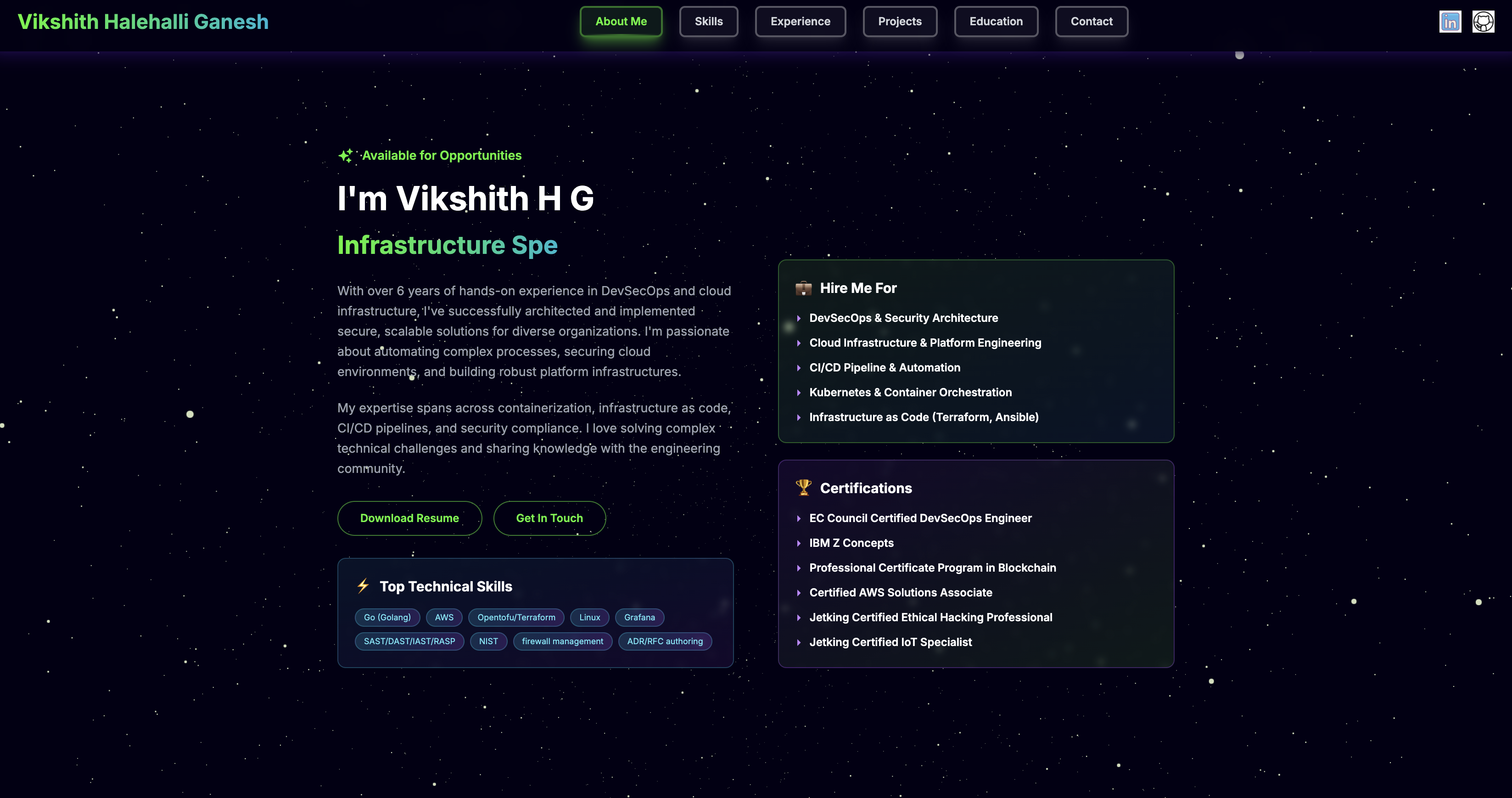Expand the EC Council Certified DevSecOps Engineer entry
This screenshot has width=1512, height=798.
point(920,518)
